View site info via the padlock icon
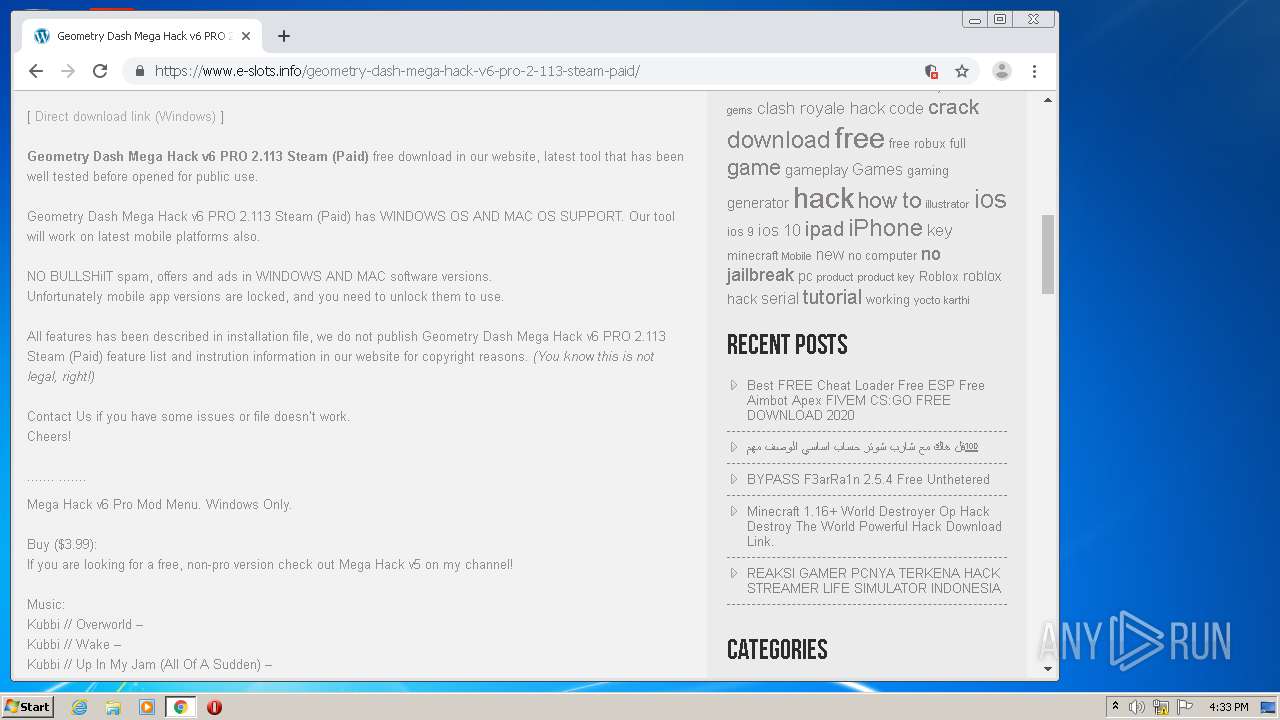Viewport: 1280px width, 720px height. tap(139, 71)
